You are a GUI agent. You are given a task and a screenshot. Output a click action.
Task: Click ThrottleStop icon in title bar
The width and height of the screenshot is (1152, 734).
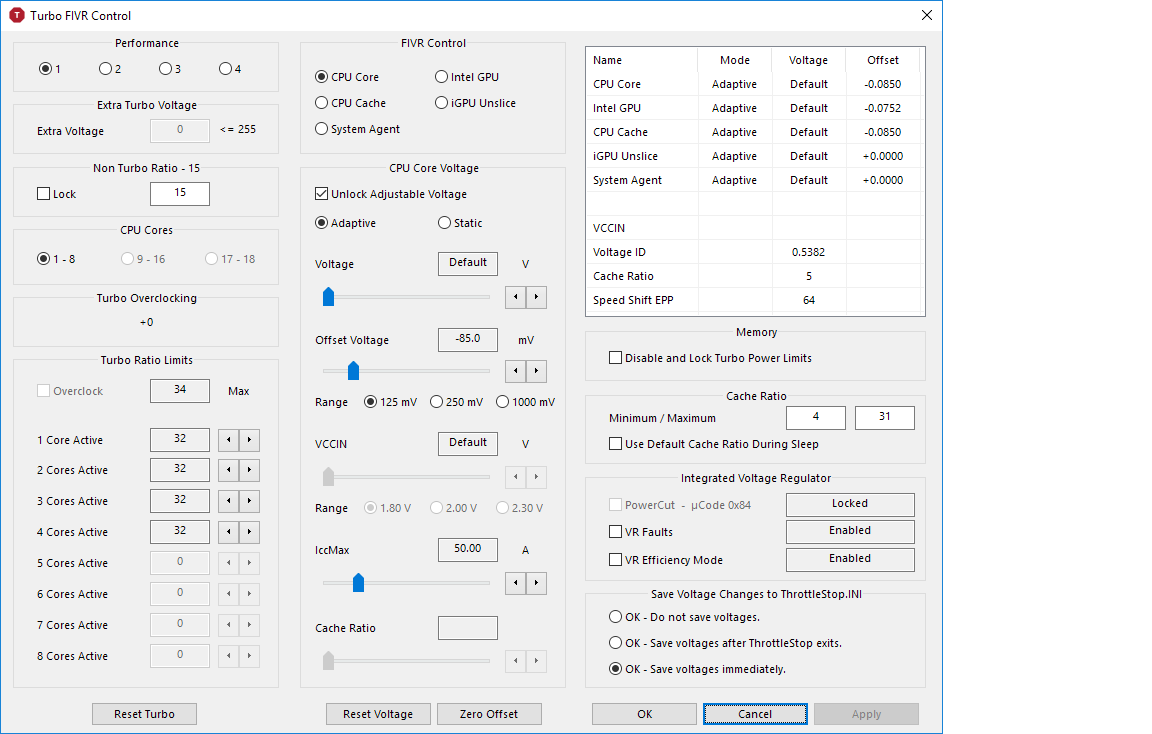point(16,15)
